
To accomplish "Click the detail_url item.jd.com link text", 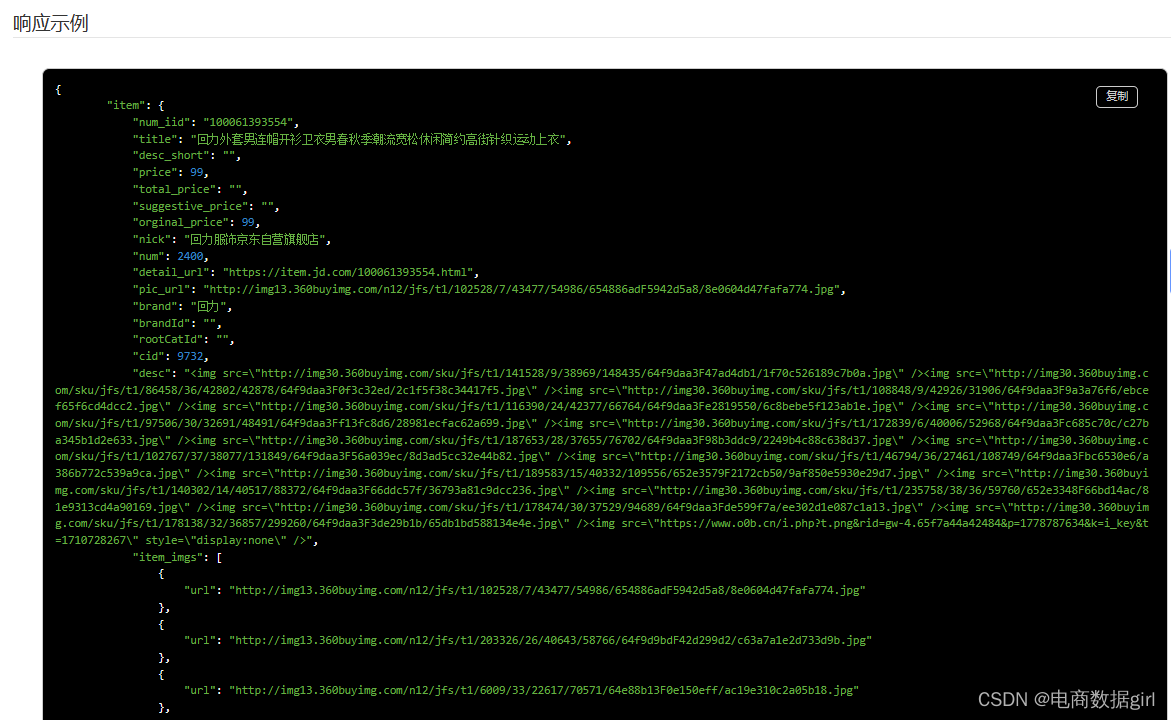I will tap(348, 273).
